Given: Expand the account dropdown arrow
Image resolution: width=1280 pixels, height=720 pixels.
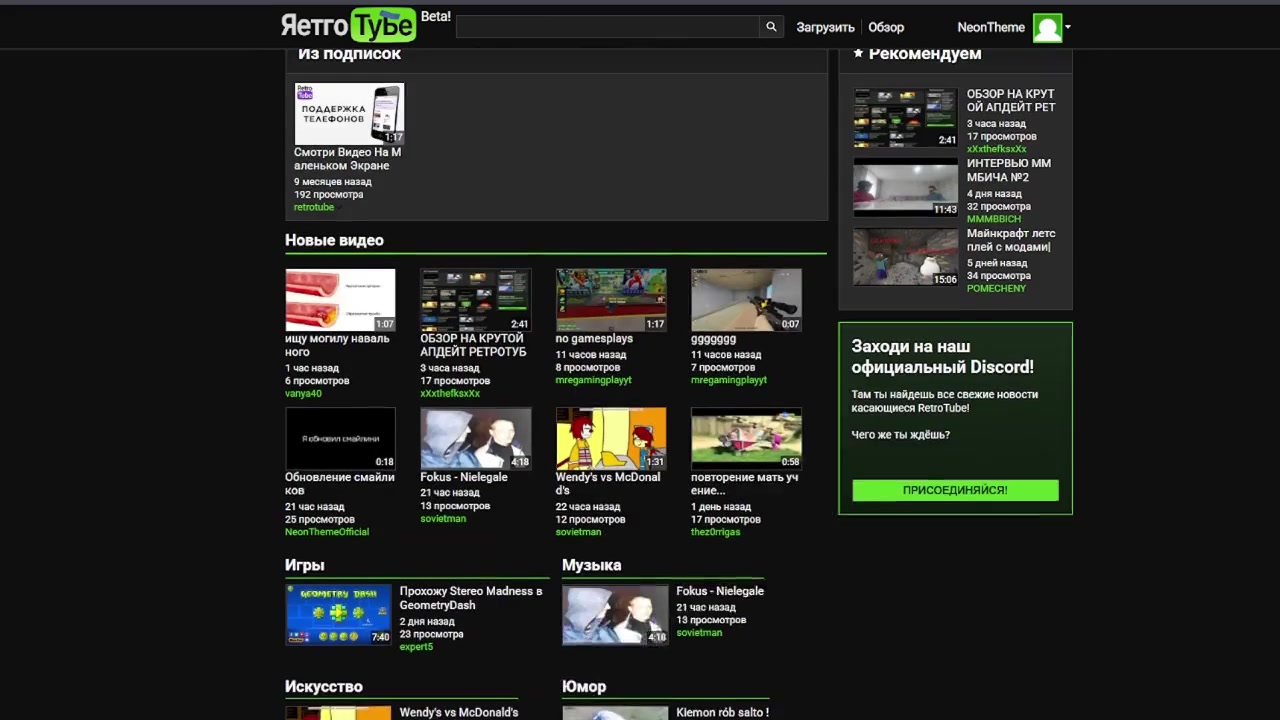Looking at the screenshot, I should [x=1068, y=28].
